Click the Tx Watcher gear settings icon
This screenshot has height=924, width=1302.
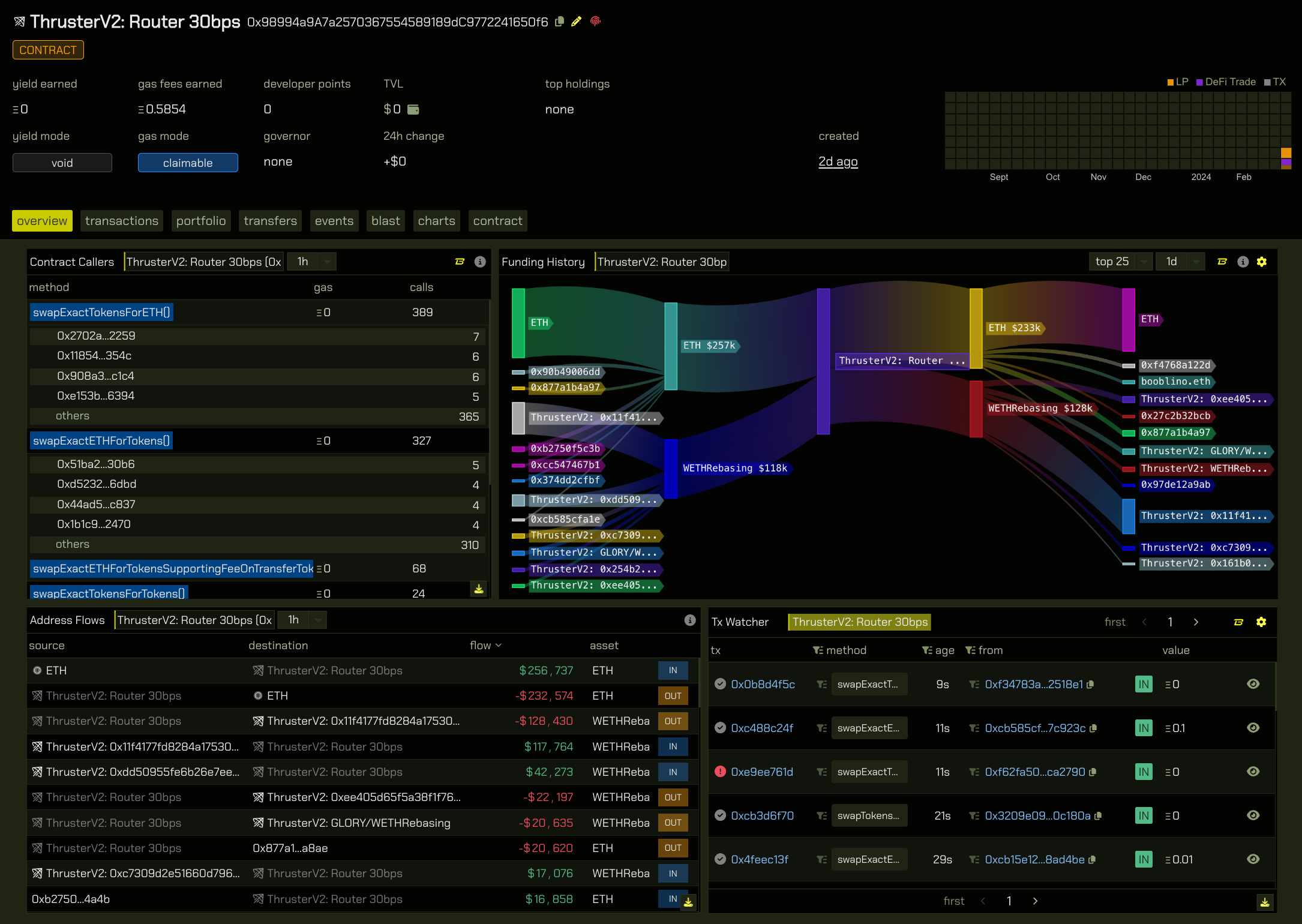coord(1261,622)
